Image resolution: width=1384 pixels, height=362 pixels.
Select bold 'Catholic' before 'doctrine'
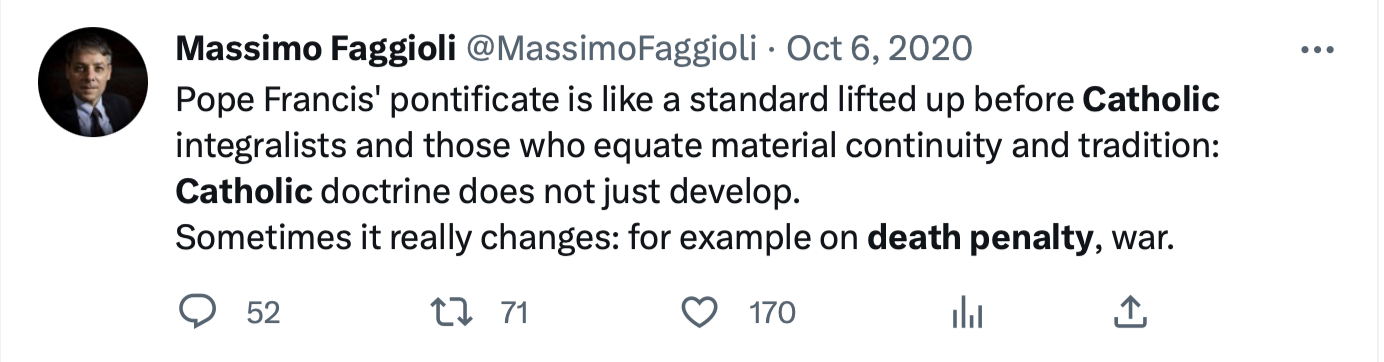[x=244, y=188]
